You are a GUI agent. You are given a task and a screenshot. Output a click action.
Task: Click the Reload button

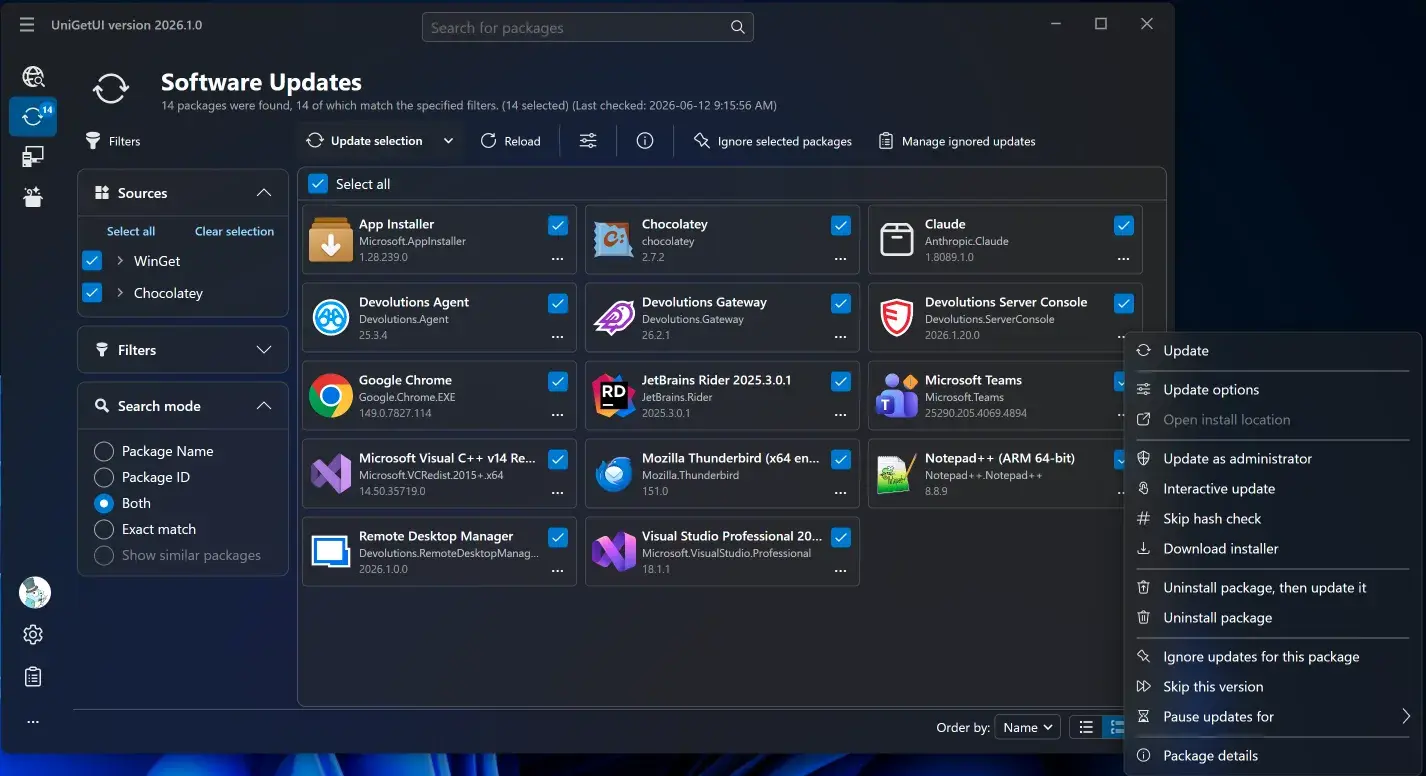[510, 141]
